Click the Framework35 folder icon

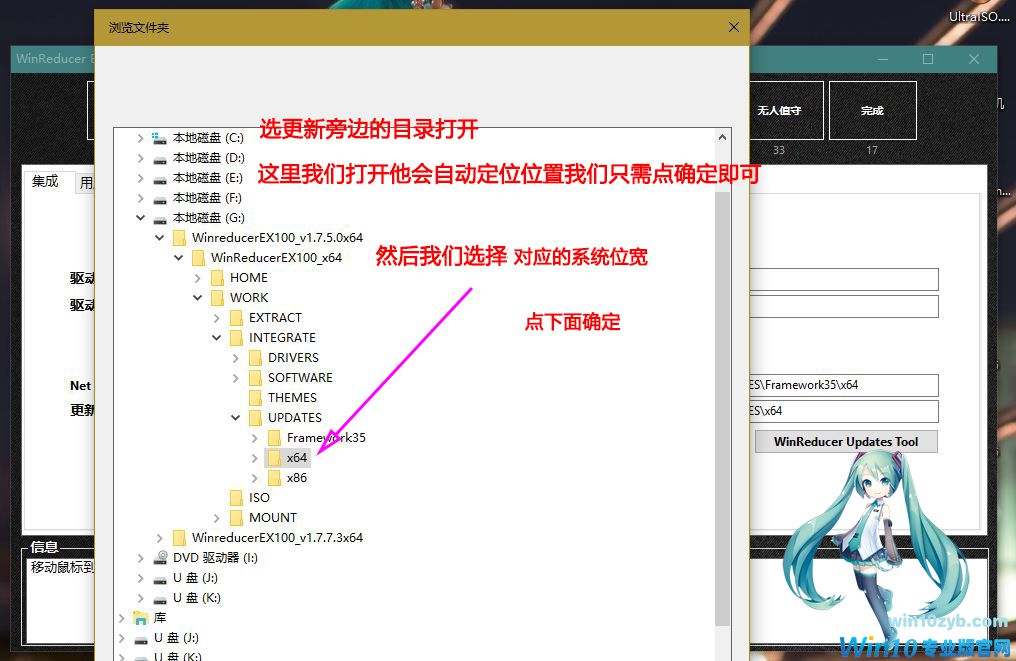point(274,438)
